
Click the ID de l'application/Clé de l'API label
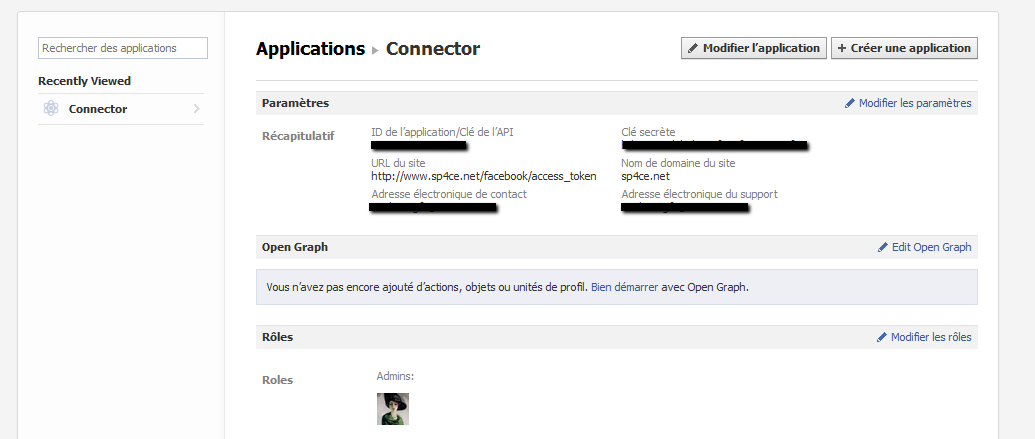pyautogui.click(x=442, y=132)
